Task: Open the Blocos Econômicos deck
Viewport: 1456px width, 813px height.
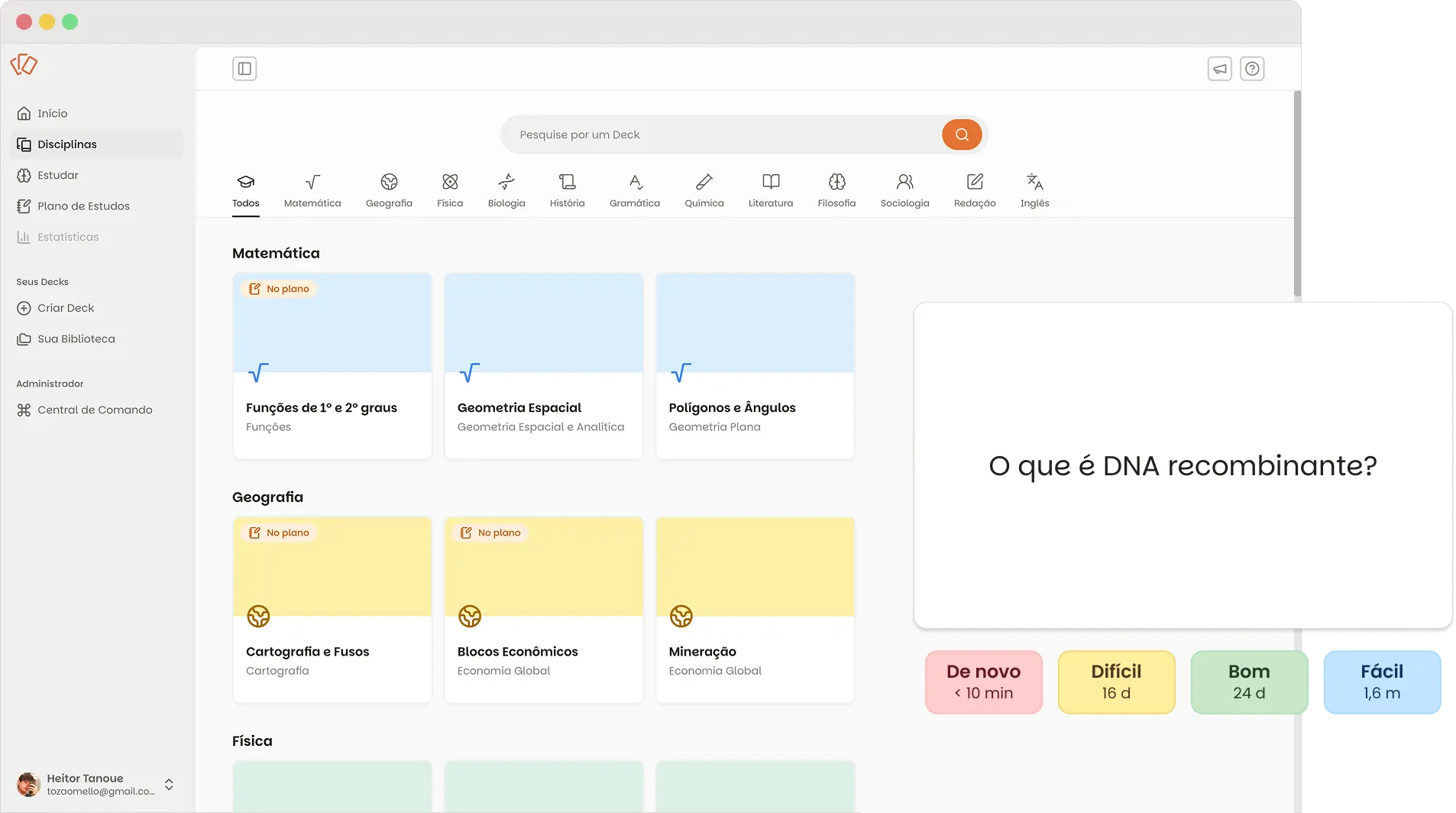Action: [x=544, y=610]
